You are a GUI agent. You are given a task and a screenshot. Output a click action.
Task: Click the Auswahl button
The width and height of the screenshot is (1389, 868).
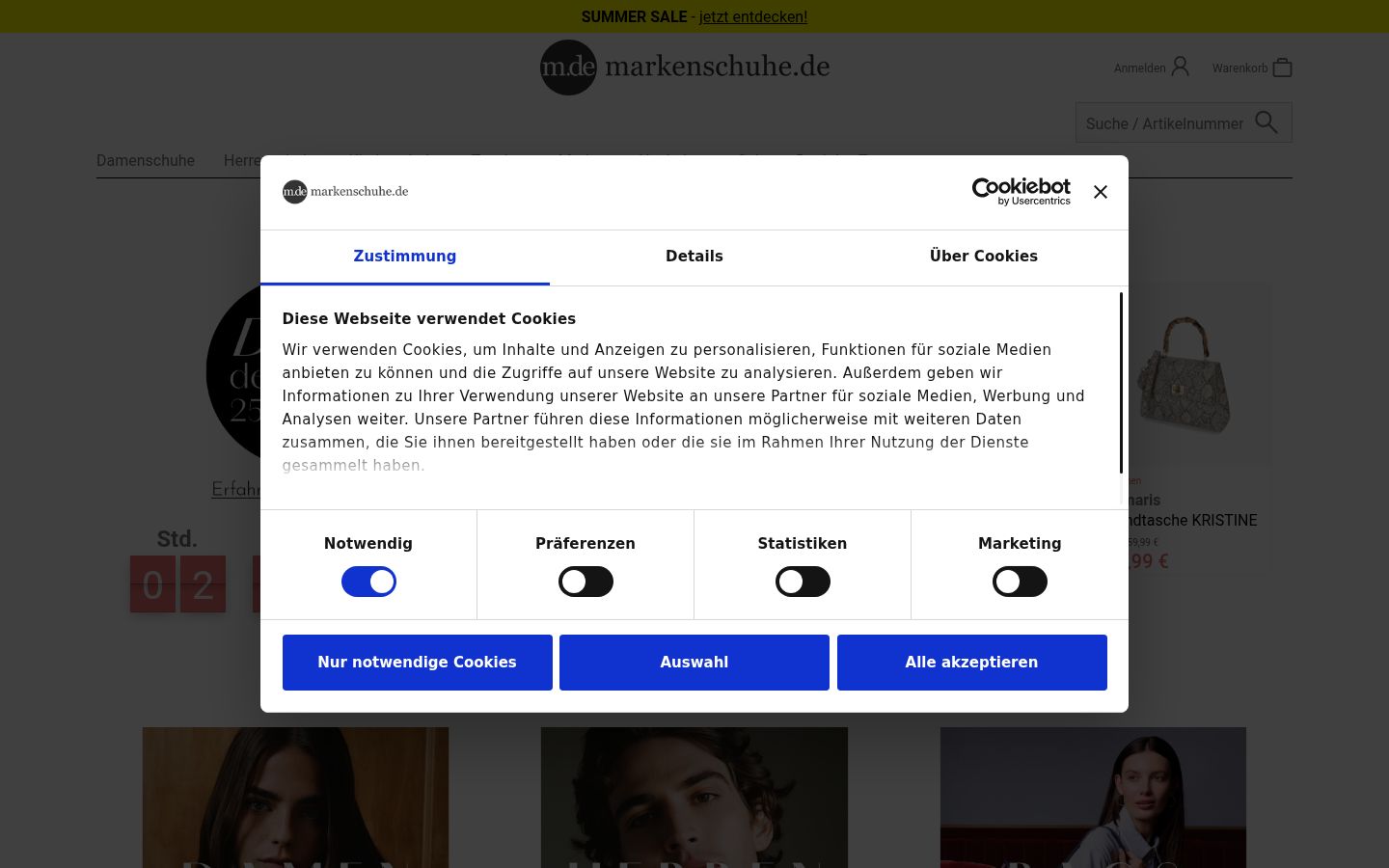[x=694, y=663]
